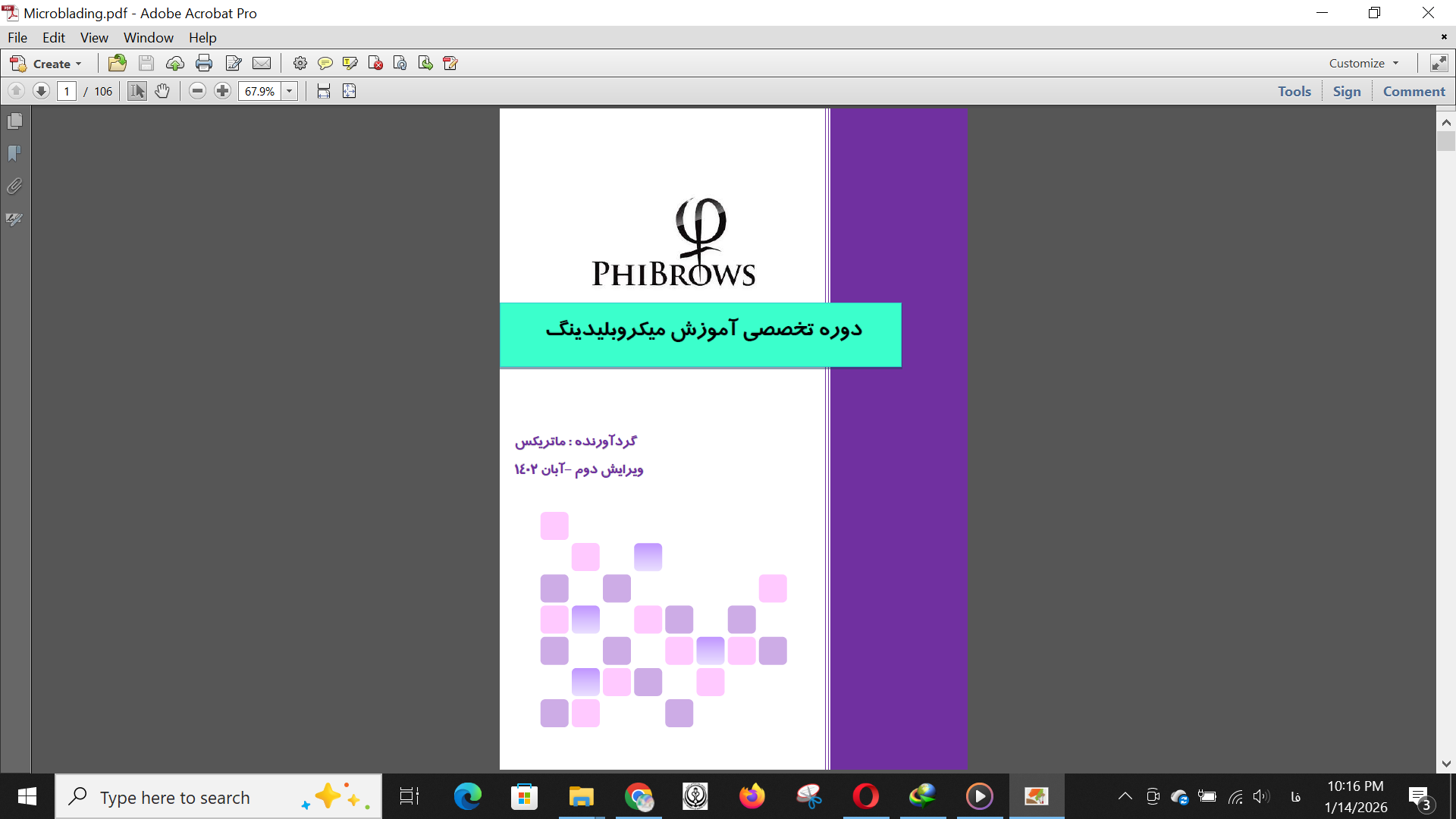Viewport: 1456px width, 819px height.
Task: Click the Delete page icon
Action: (x=375, y=64)
